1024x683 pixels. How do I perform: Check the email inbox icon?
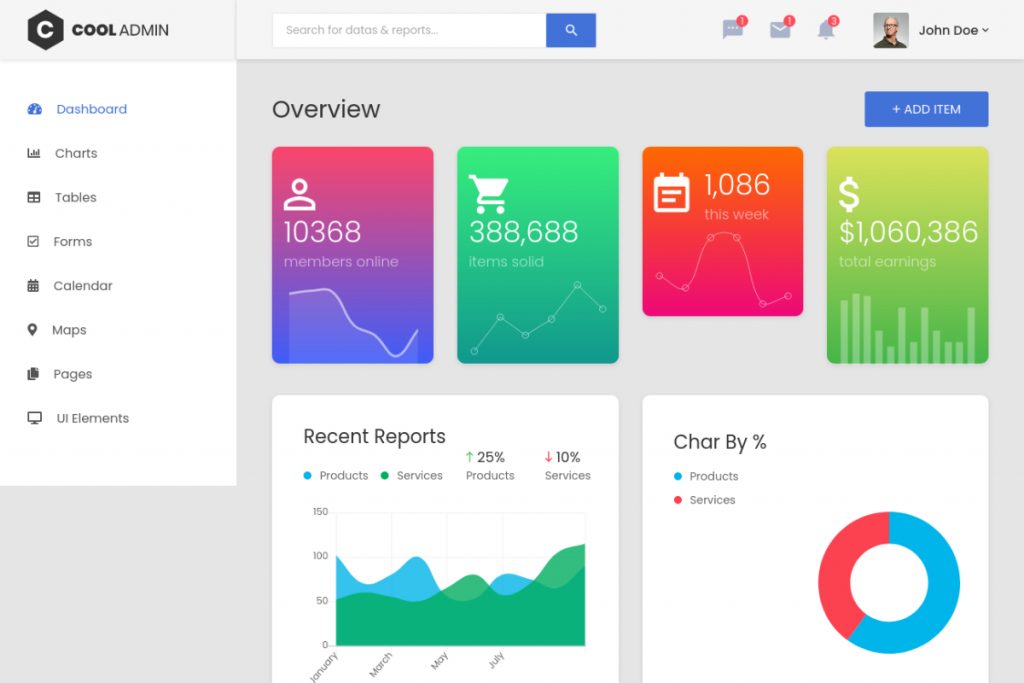coord(780,30)
